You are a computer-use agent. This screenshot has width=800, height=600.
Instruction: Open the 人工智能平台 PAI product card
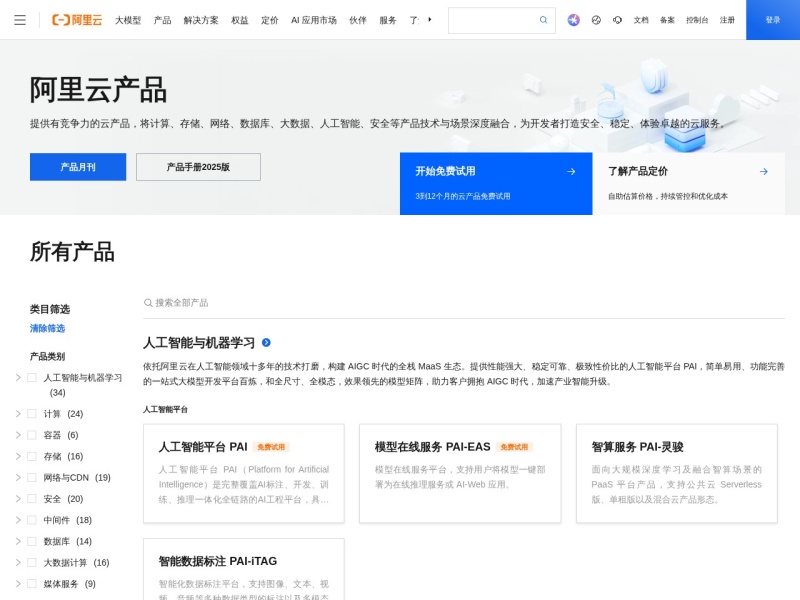click(x=244, y=473)
